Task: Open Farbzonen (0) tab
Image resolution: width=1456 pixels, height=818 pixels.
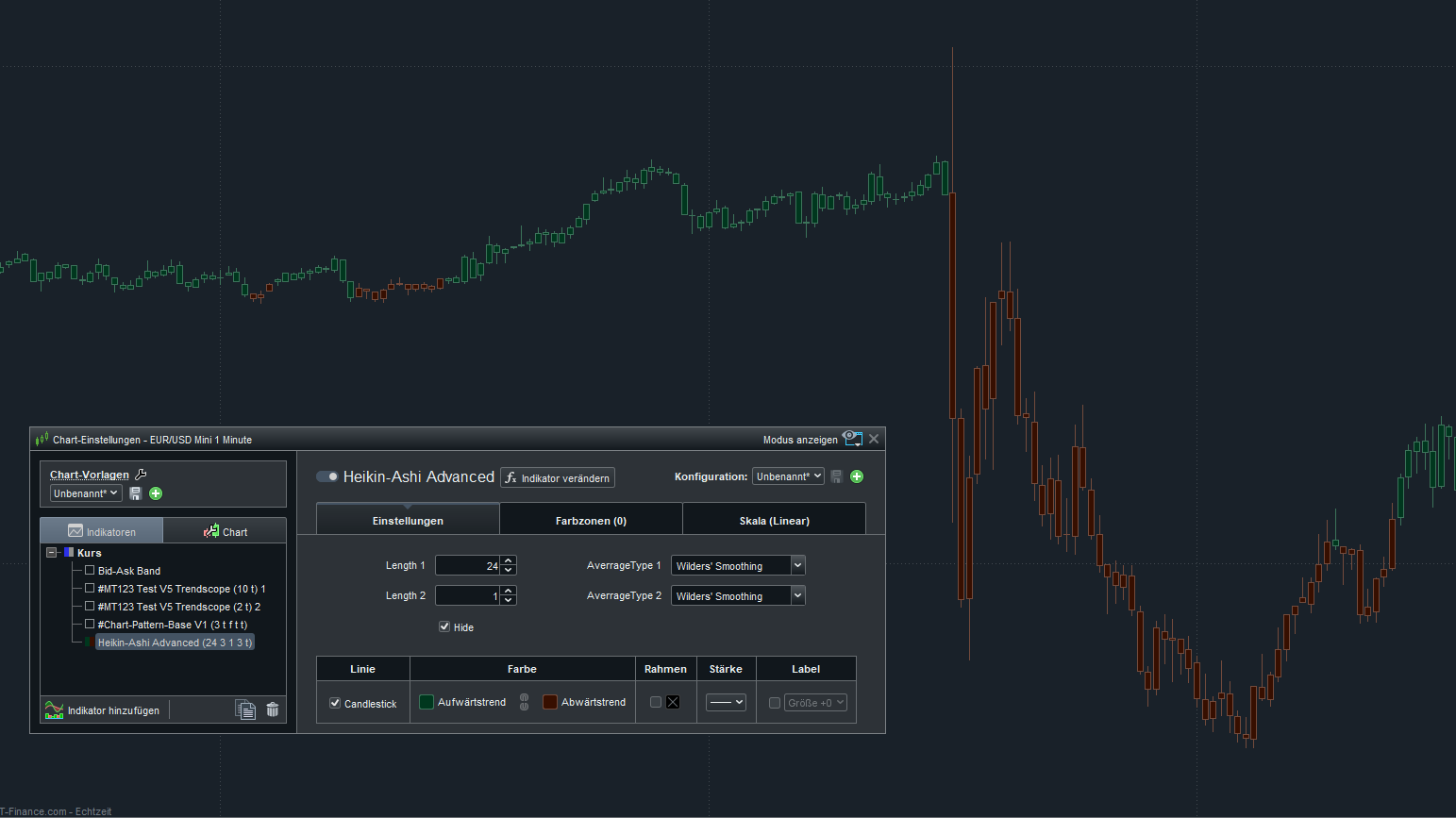Action: tap(591, 520)
